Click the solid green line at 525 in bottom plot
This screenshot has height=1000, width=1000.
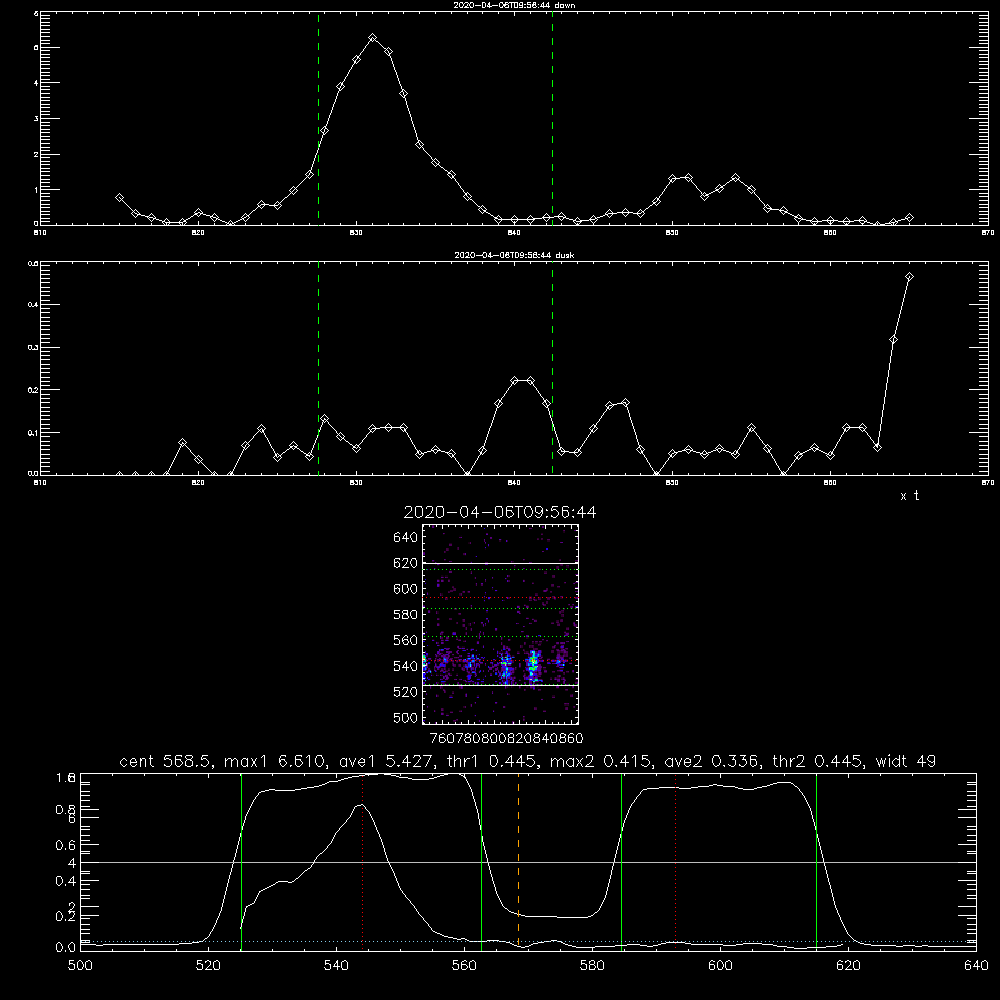coord(241,861)
